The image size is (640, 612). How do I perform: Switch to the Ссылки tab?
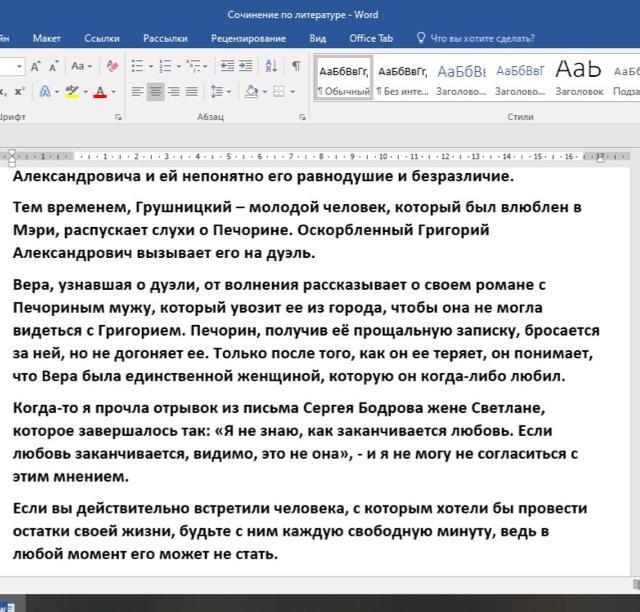tap(102, 38)
